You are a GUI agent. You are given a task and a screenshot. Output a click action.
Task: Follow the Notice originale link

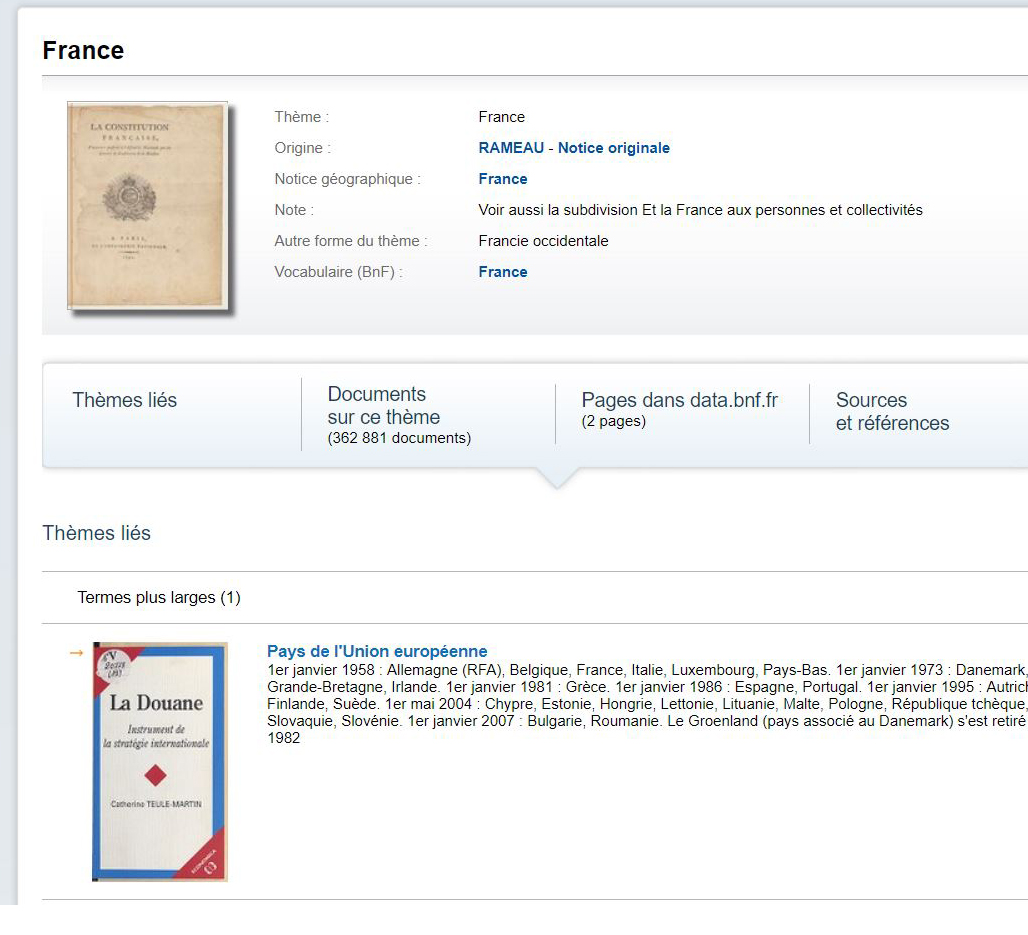613,148
